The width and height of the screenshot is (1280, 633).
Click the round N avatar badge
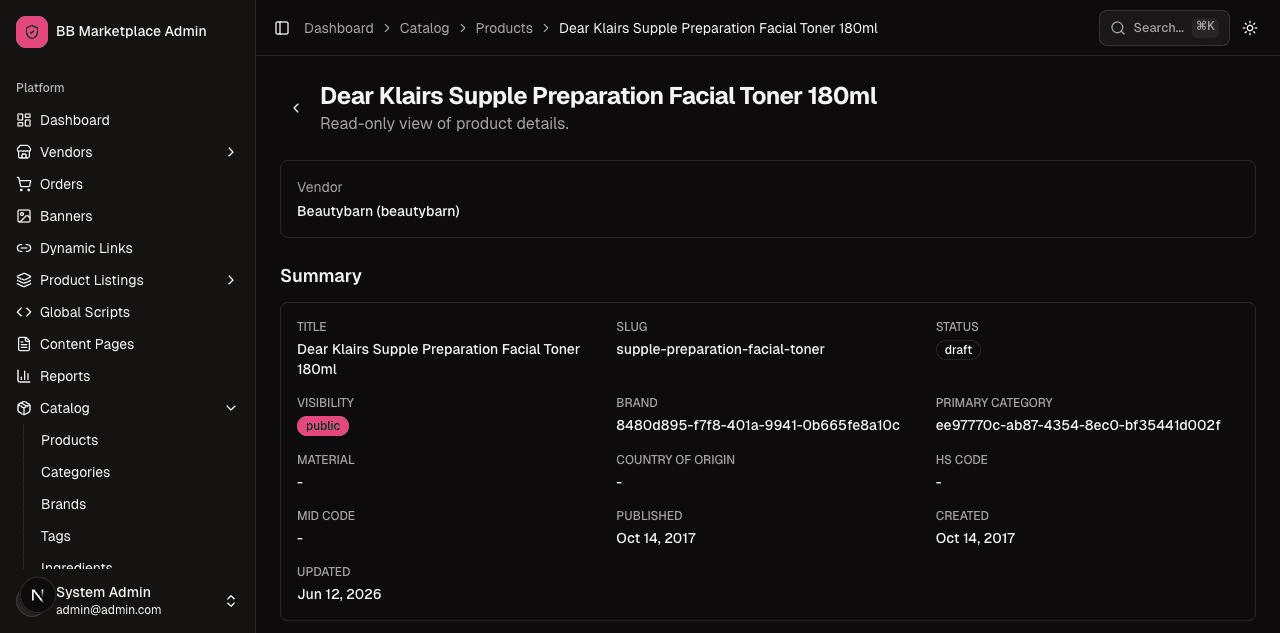pos(38,595)
